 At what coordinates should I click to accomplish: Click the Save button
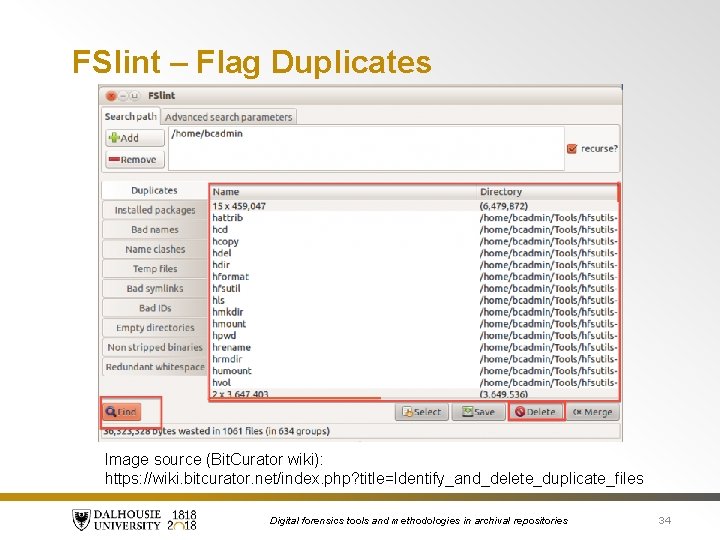click(478, 412)
